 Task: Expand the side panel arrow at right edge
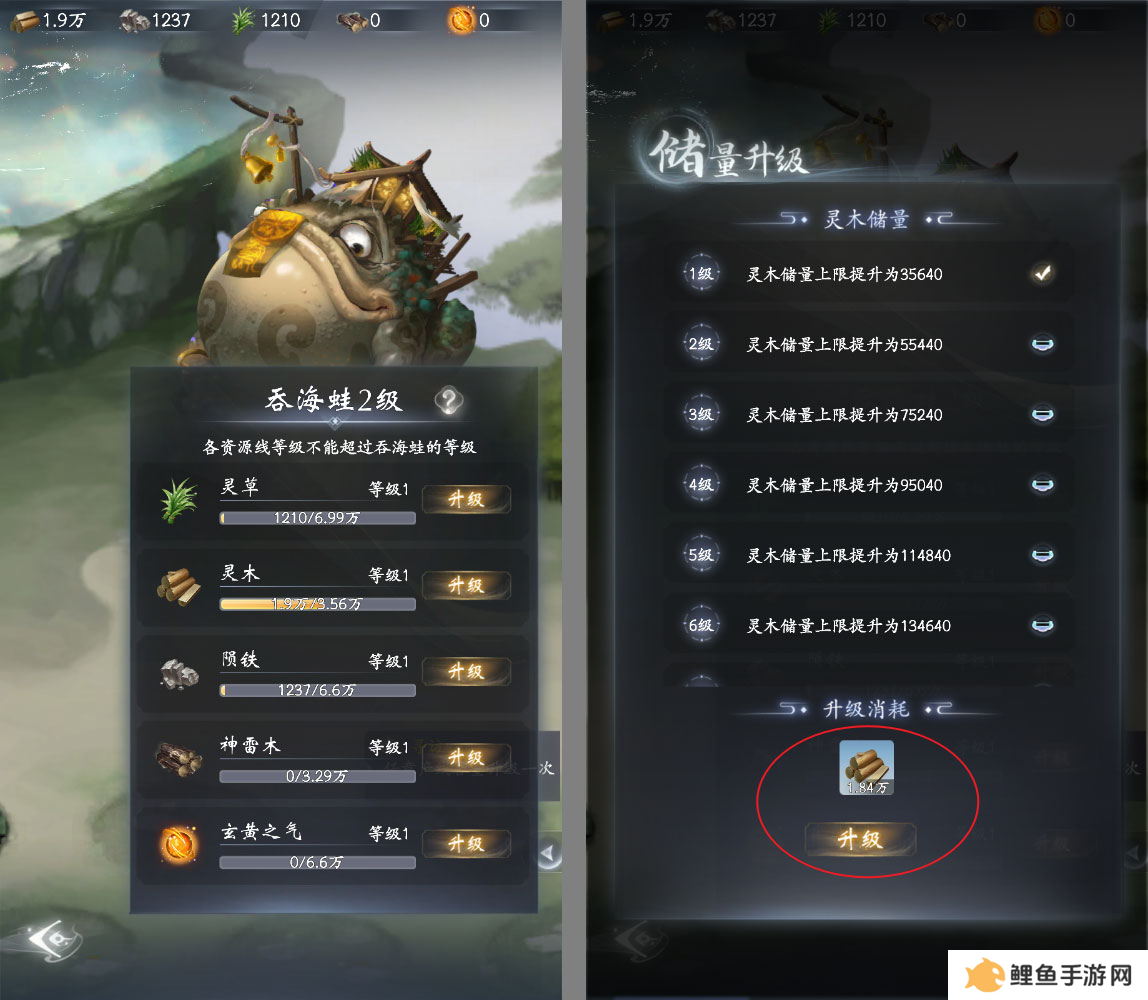point(548,852)
